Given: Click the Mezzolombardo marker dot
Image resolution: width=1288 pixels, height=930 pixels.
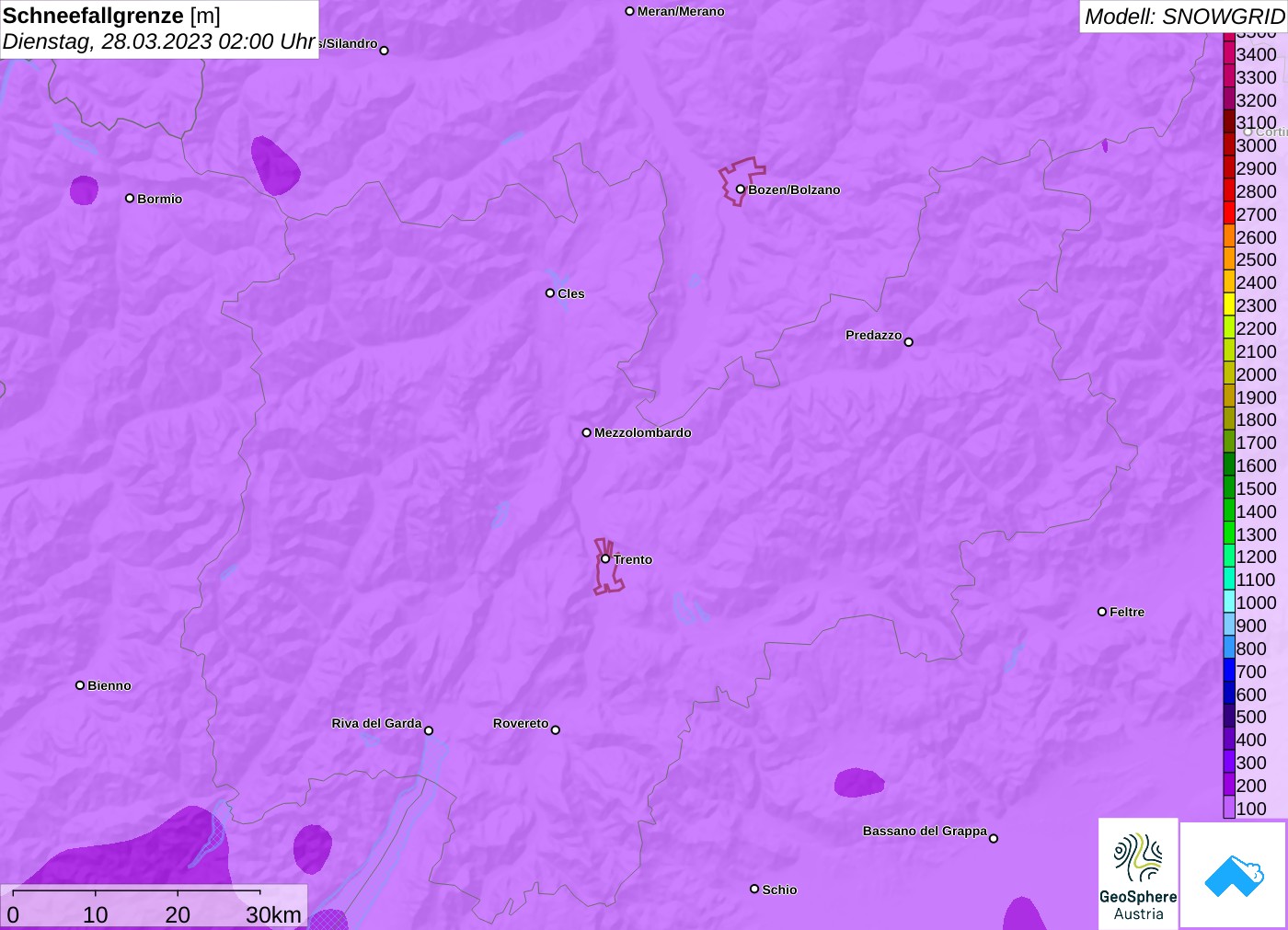Looking at the screenshot, I should (587, 432).
